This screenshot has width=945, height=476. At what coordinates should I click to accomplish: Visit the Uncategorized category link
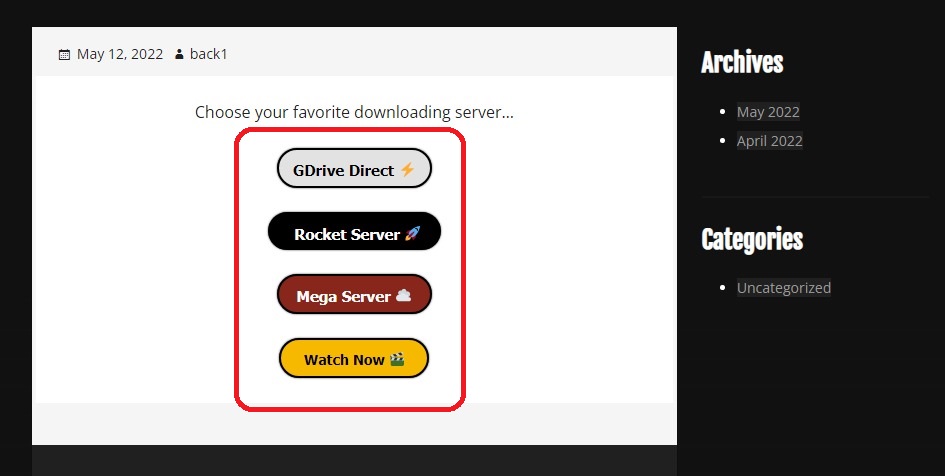pyautogui.click(x=783, y=288)
